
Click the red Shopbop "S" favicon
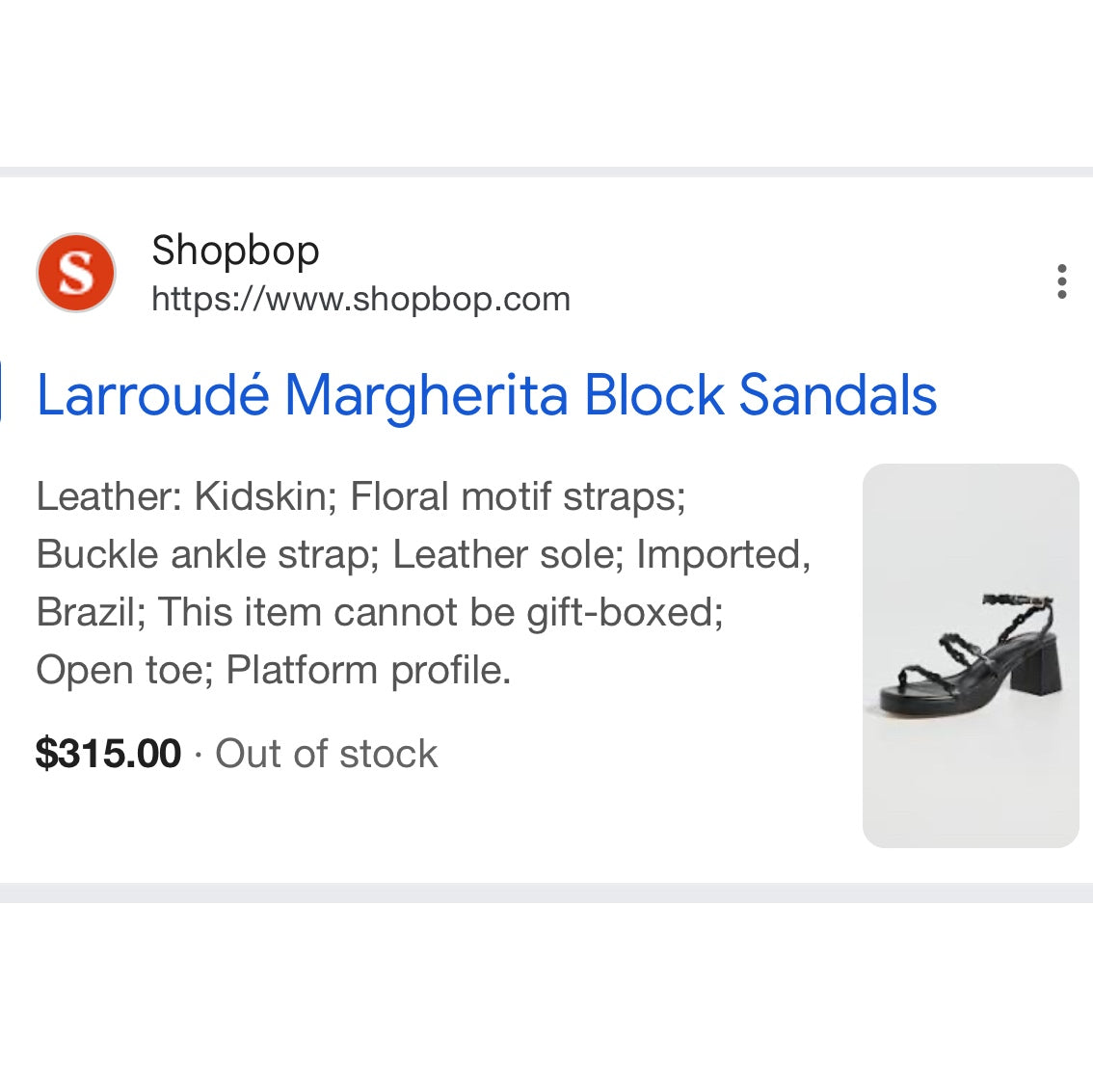[x=75, y=273]
